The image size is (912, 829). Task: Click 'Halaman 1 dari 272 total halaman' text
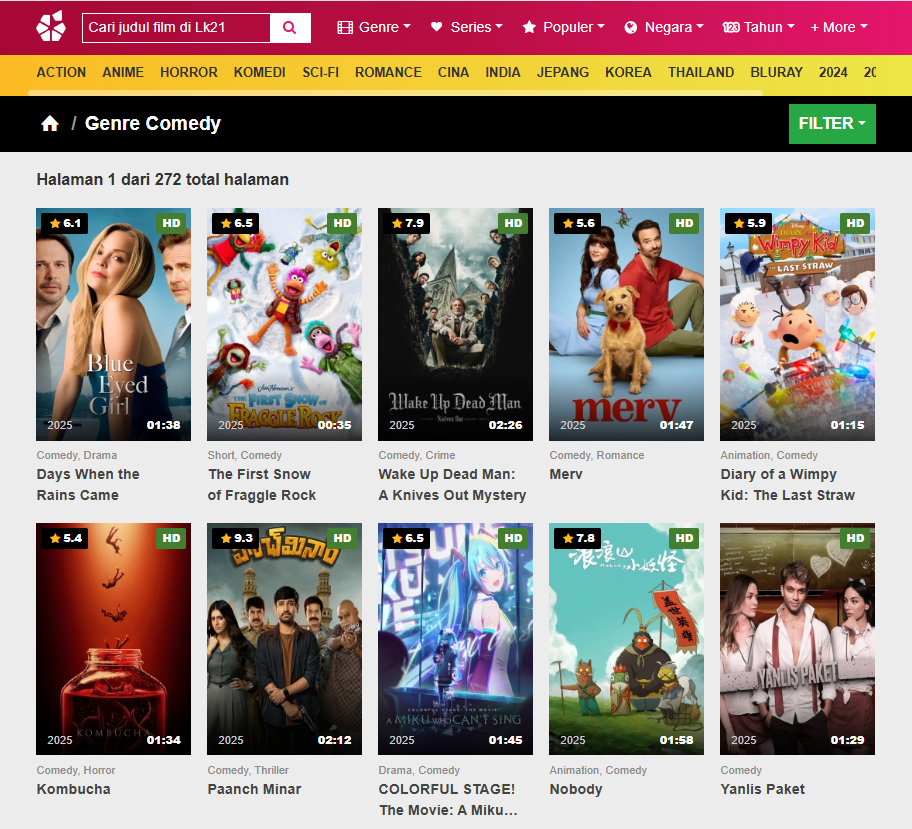(162, 179)
